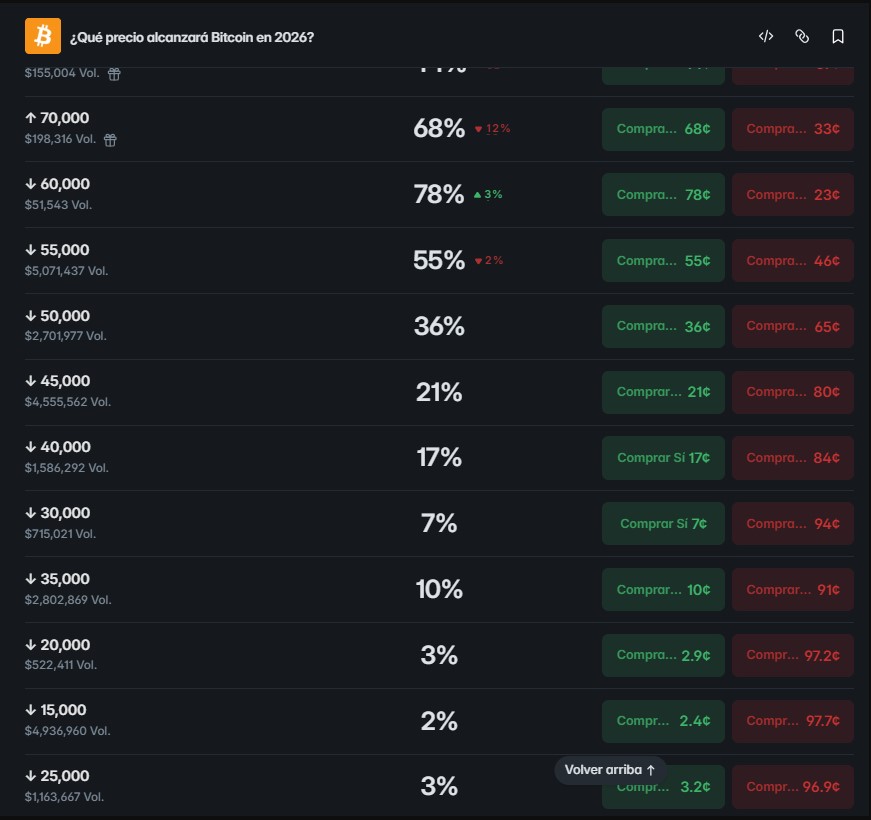
Task: Click the Bitcoin logo icon
Action: pyautogui.click(x=43, y=36)
